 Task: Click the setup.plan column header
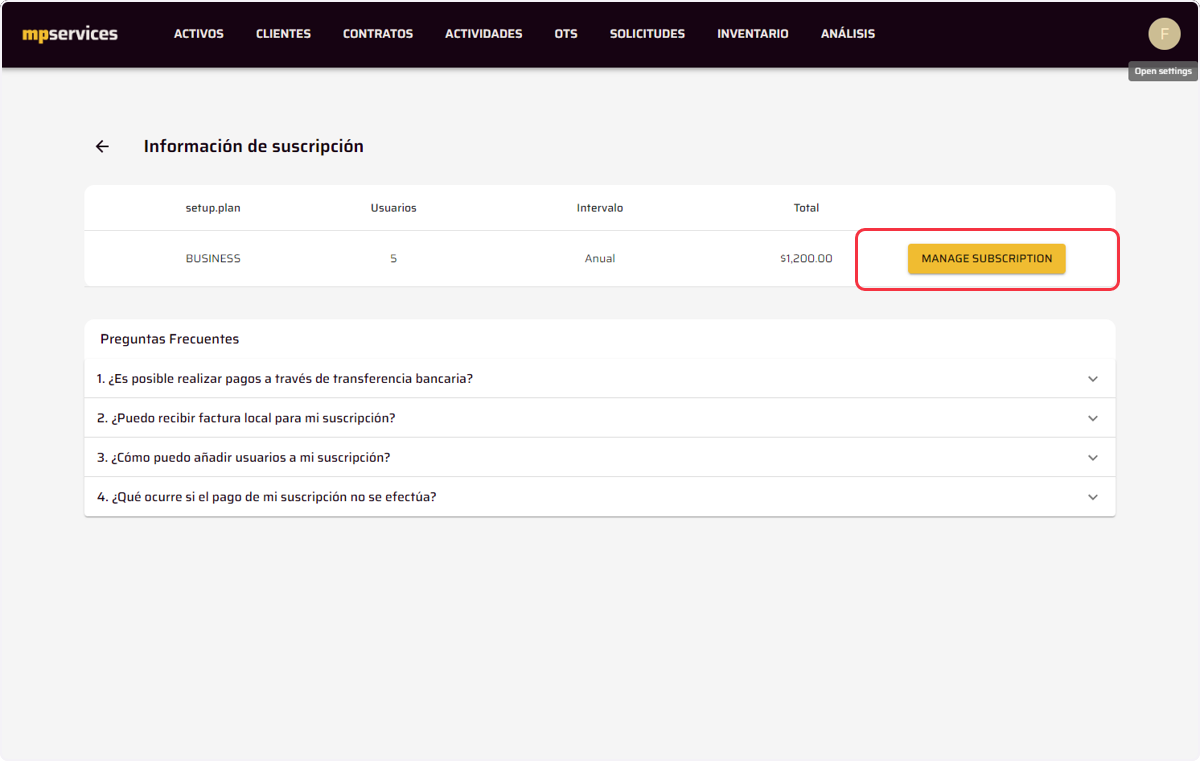[213, 208]
